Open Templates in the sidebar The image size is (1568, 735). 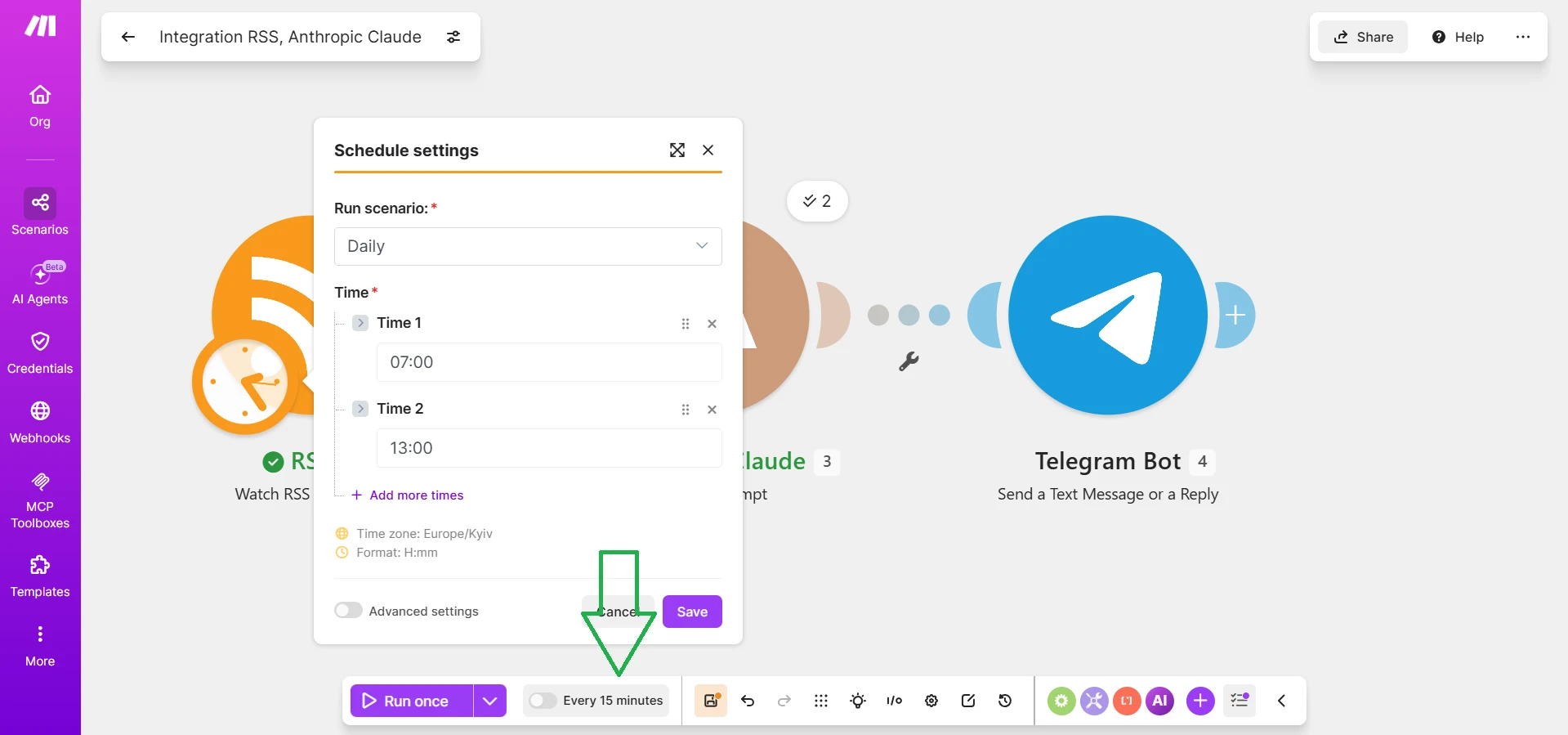[40, 576]
